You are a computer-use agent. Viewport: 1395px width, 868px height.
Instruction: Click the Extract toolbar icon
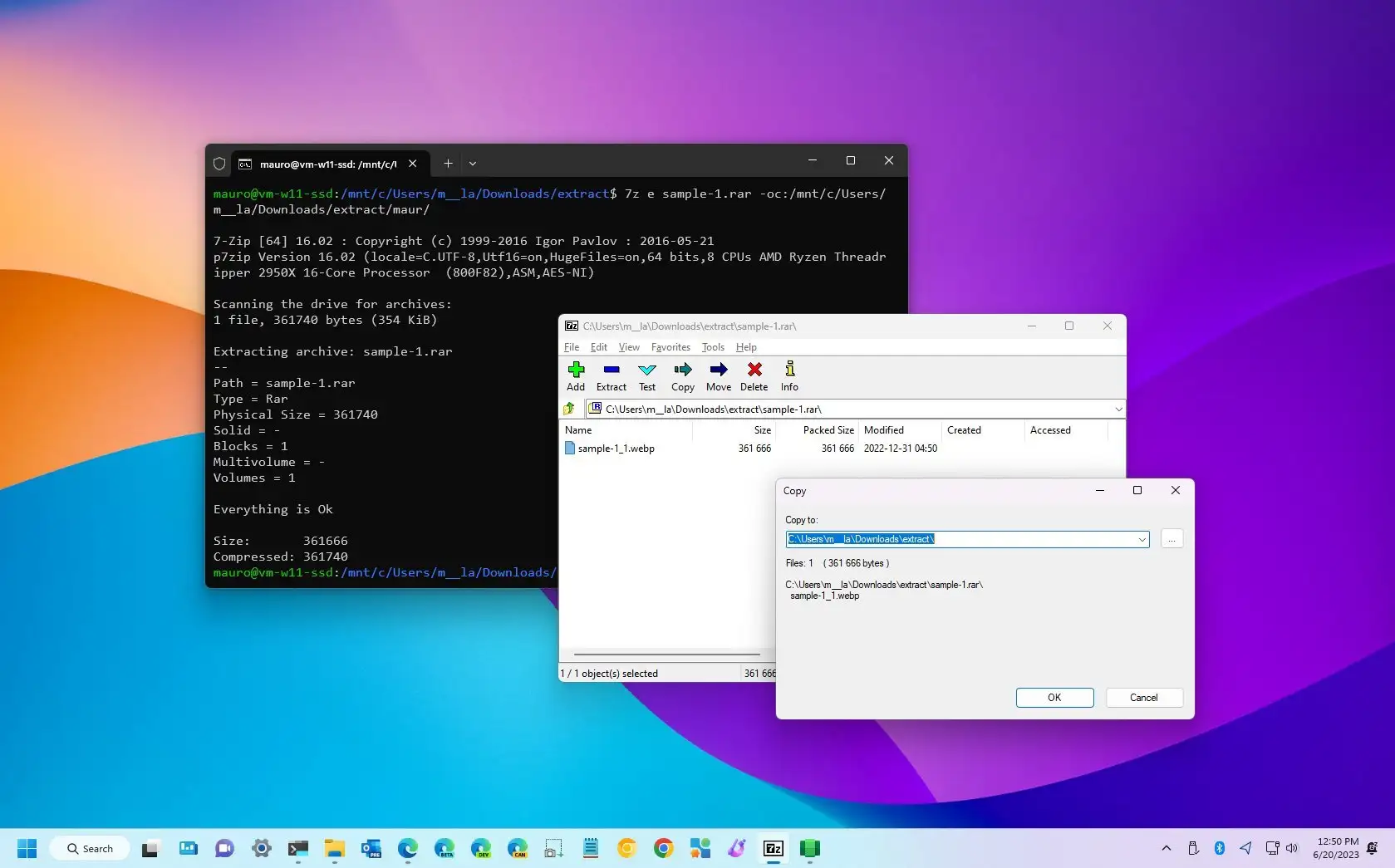pos(611,376)
